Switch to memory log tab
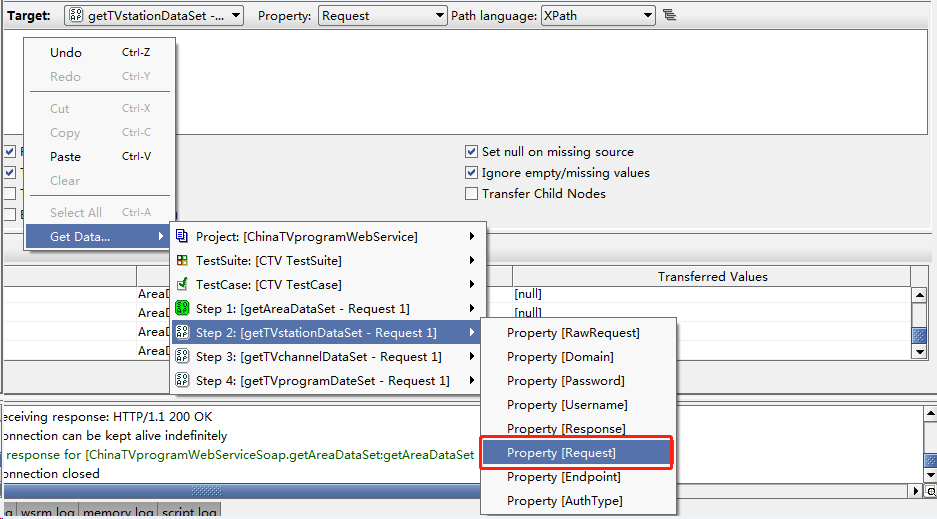The height and width of the screenshot is (519, 937). pyautogui.click(x=118, y=512)
